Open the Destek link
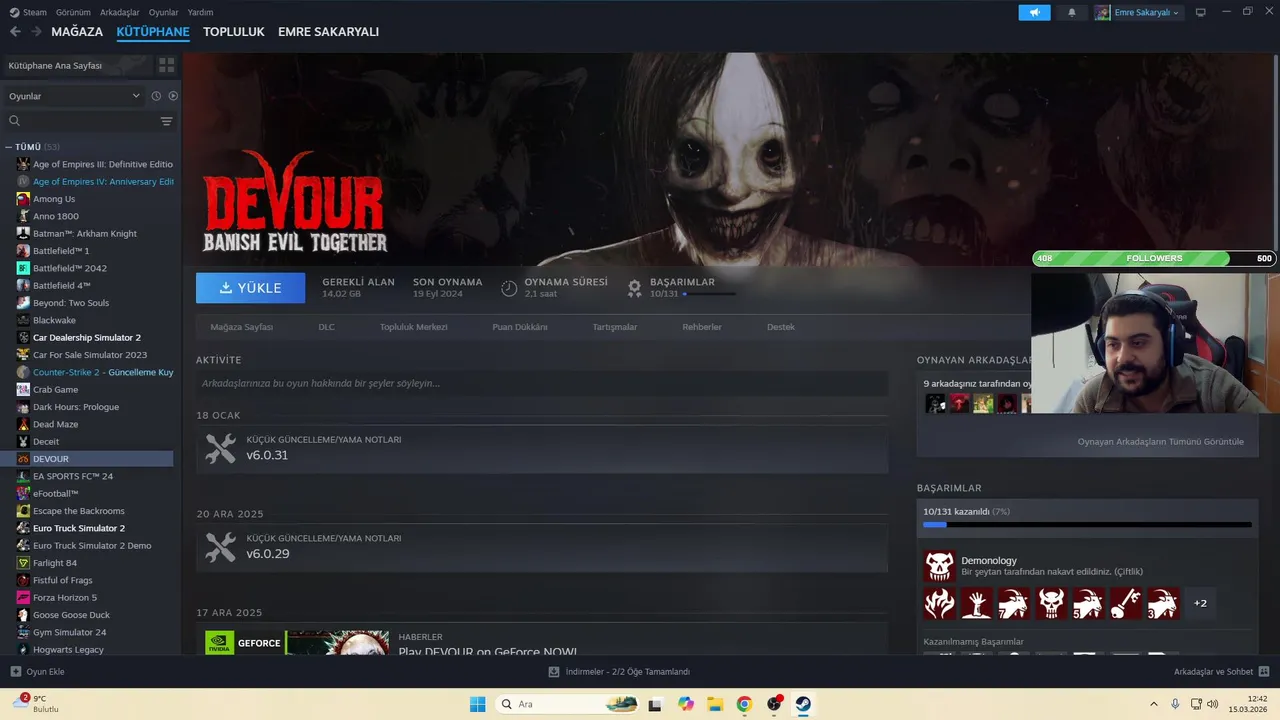This screenshot has height=720, width=1280. pos(781,327)
